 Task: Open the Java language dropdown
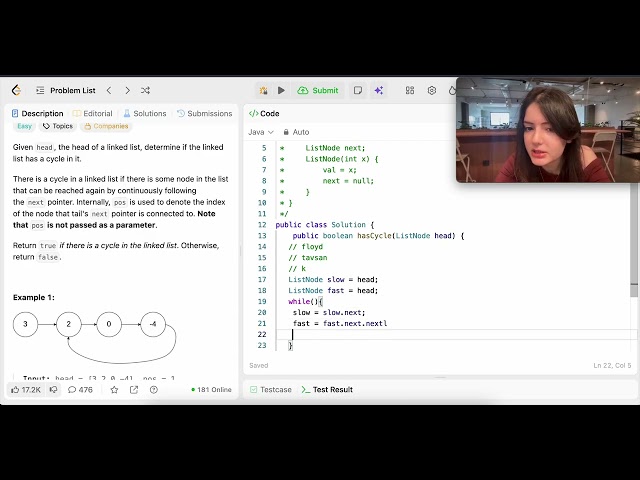coord(261,132)
